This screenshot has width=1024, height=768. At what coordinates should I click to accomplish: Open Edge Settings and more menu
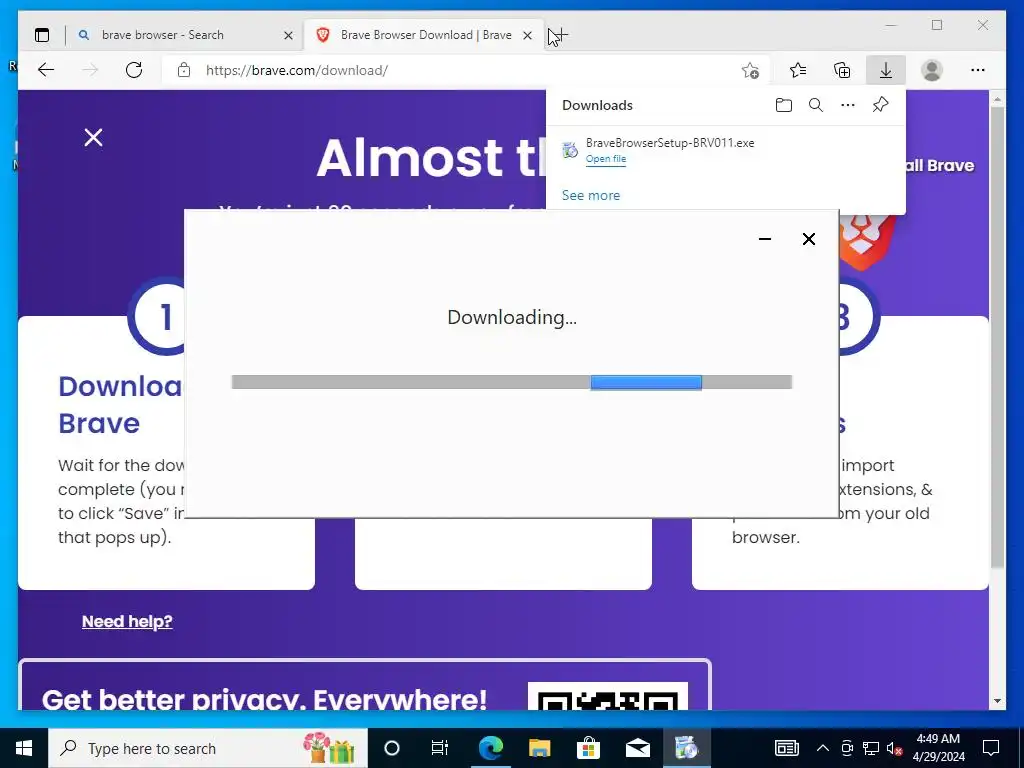(978, 70)
